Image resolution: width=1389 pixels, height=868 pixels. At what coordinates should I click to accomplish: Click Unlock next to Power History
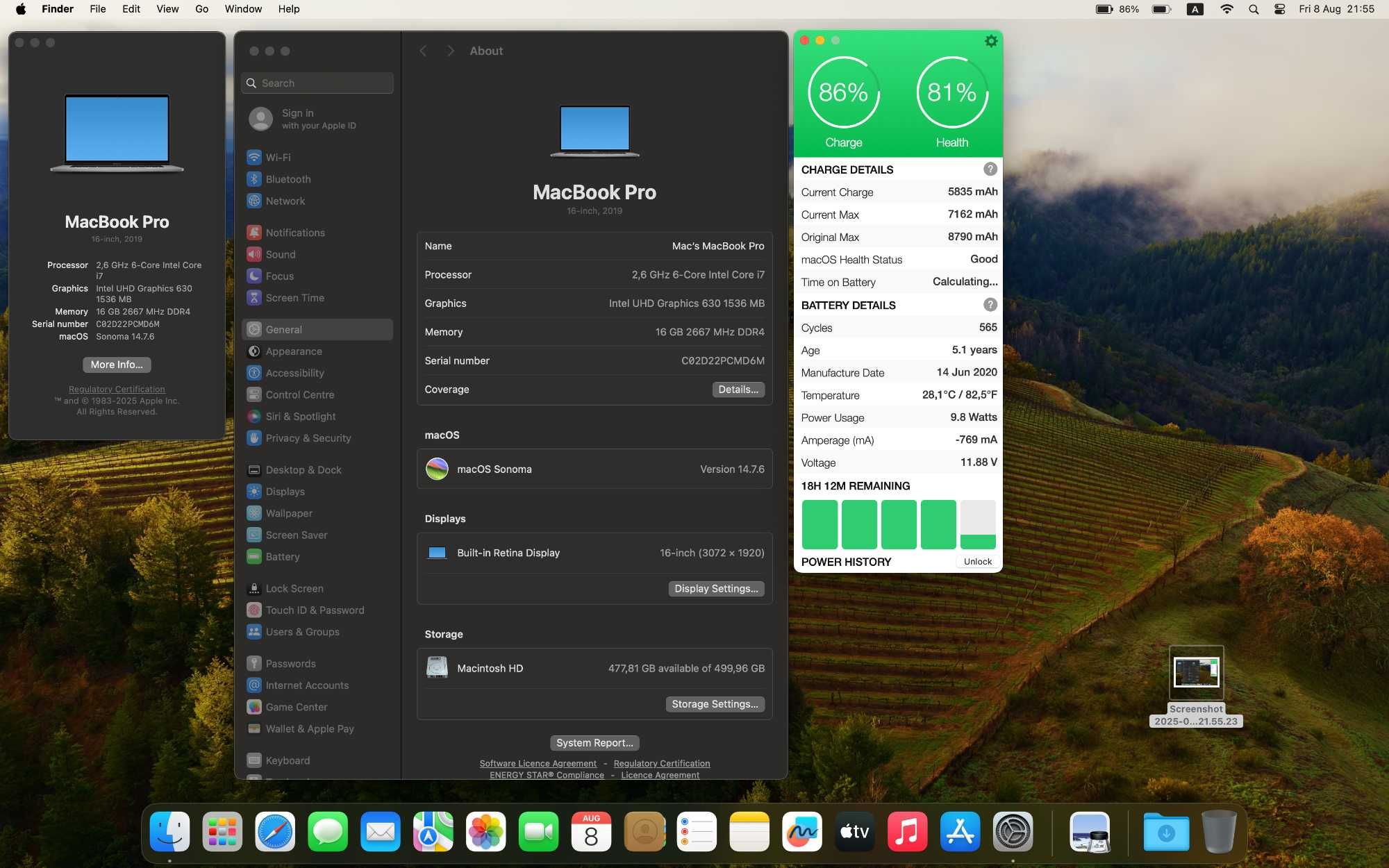click(x=978, y=562)
